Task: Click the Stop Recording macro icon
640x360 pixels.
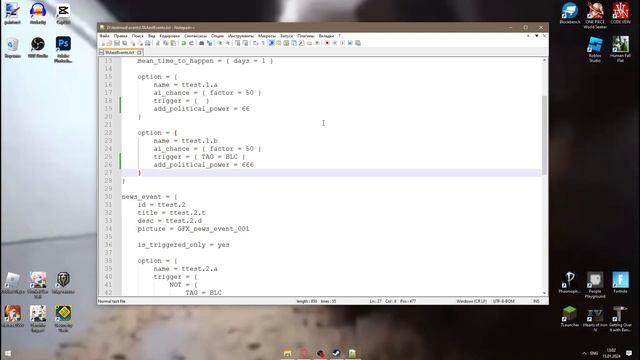Action: tap(335, 43)
